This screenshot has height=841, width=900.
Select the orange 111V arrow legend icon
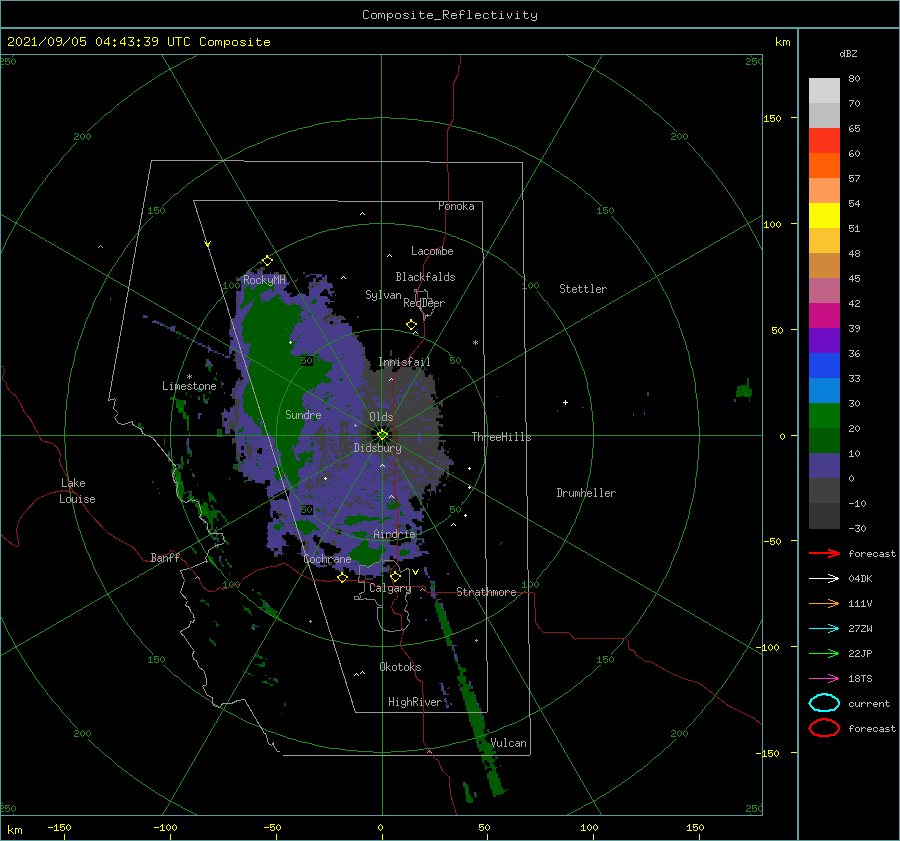(824, 603)
